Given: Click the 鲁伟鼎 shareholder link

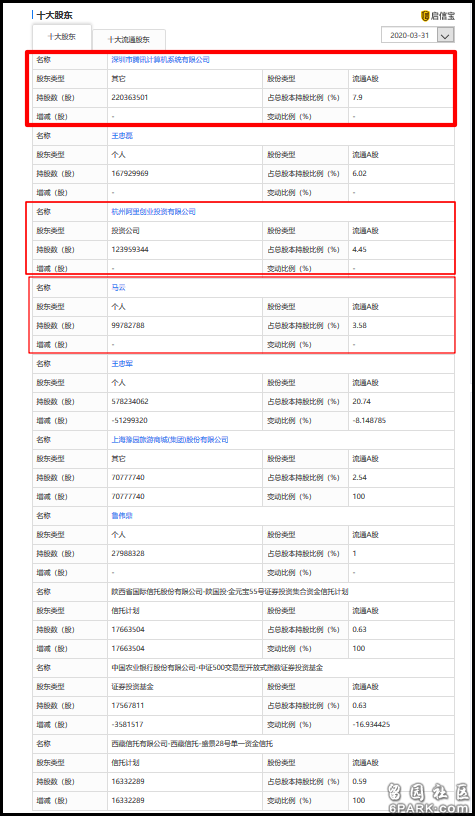Looking at the screenshot, I should [x=122, y=516].
